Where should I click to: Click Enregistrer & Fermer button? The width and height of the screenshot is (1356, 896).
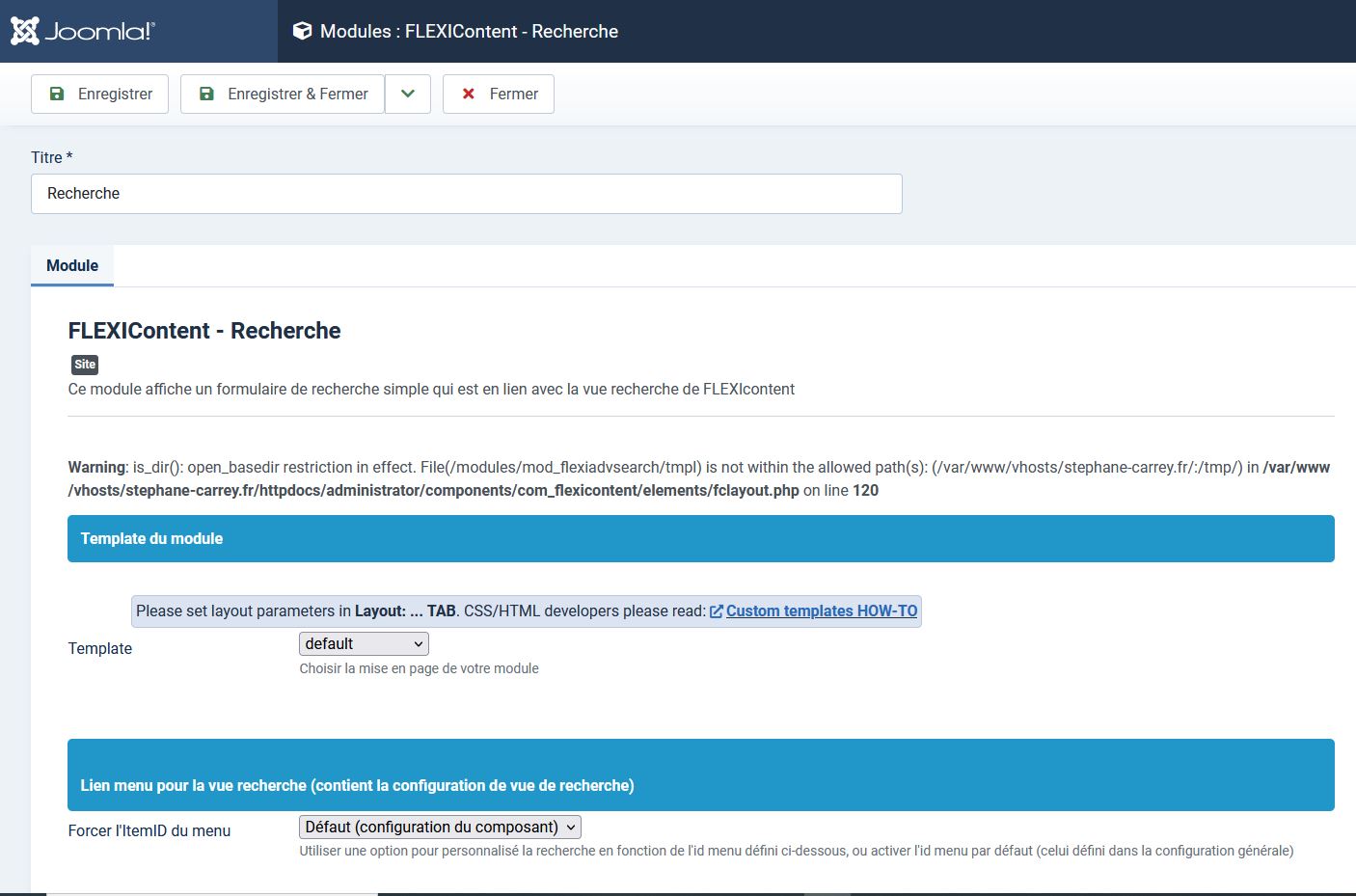click(283, 94)
